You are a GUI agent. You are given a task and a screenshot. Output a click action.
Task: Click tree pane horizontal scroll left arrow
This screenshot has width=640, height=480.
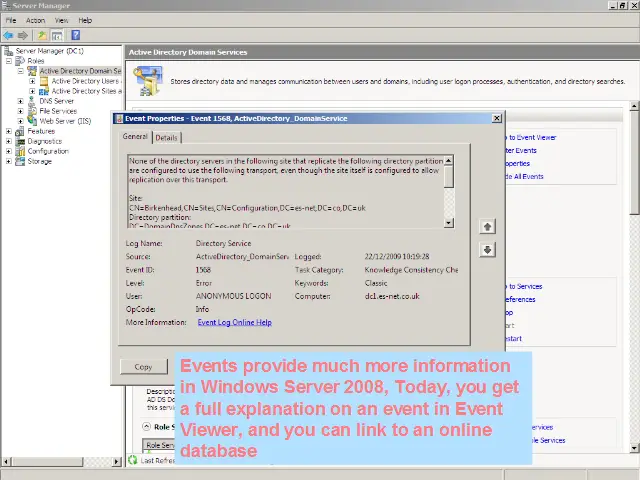(x=6, y=461)
